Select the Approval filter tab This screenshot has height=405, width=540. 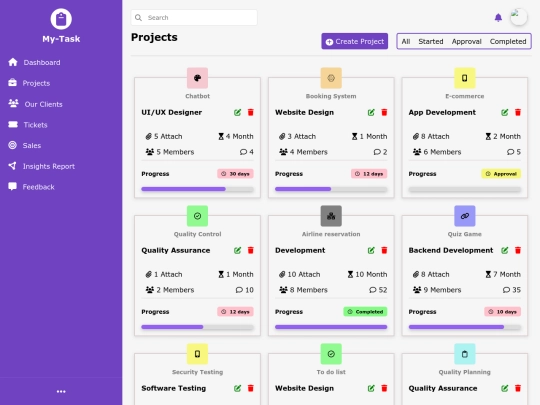[466, 41]
